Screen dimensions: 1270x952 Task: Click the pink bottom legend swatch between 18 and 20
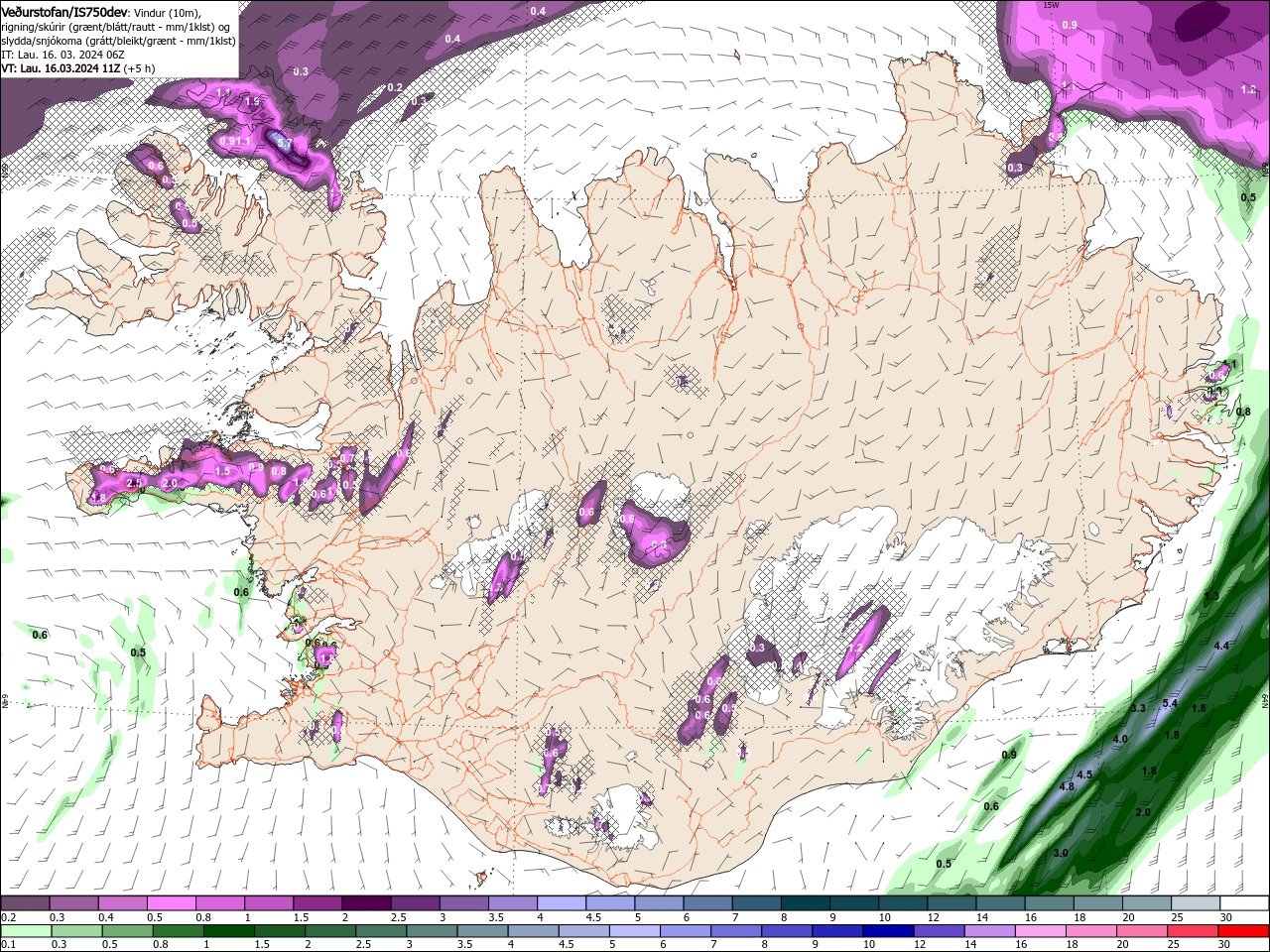coord(1091,931)
